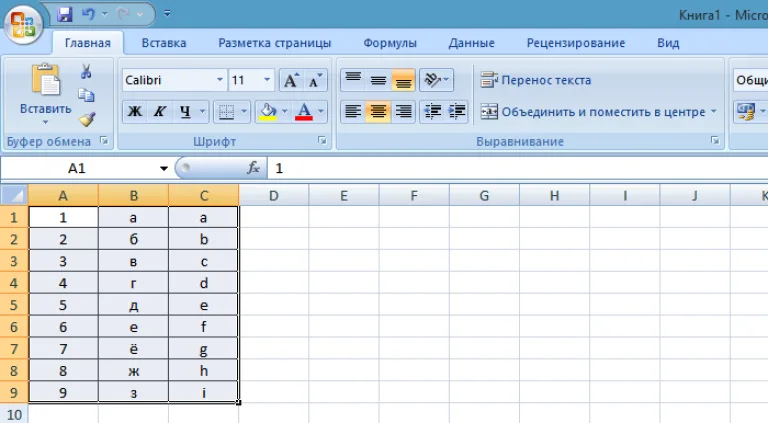Align cell content to the top
The image size is (768, 423).
pos(353,80)
